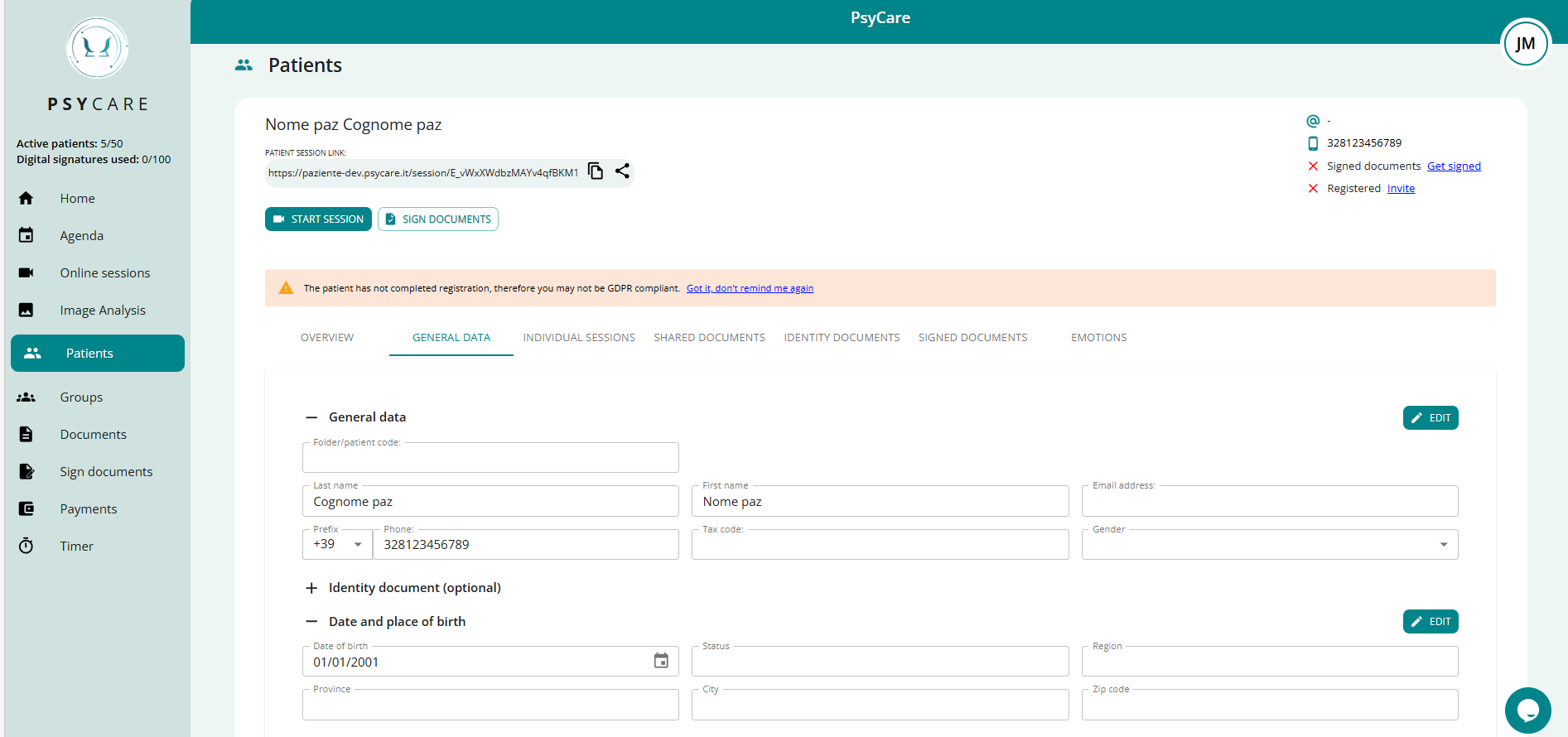
Task: Click the Sign Documents button
Action: point(438,219)
